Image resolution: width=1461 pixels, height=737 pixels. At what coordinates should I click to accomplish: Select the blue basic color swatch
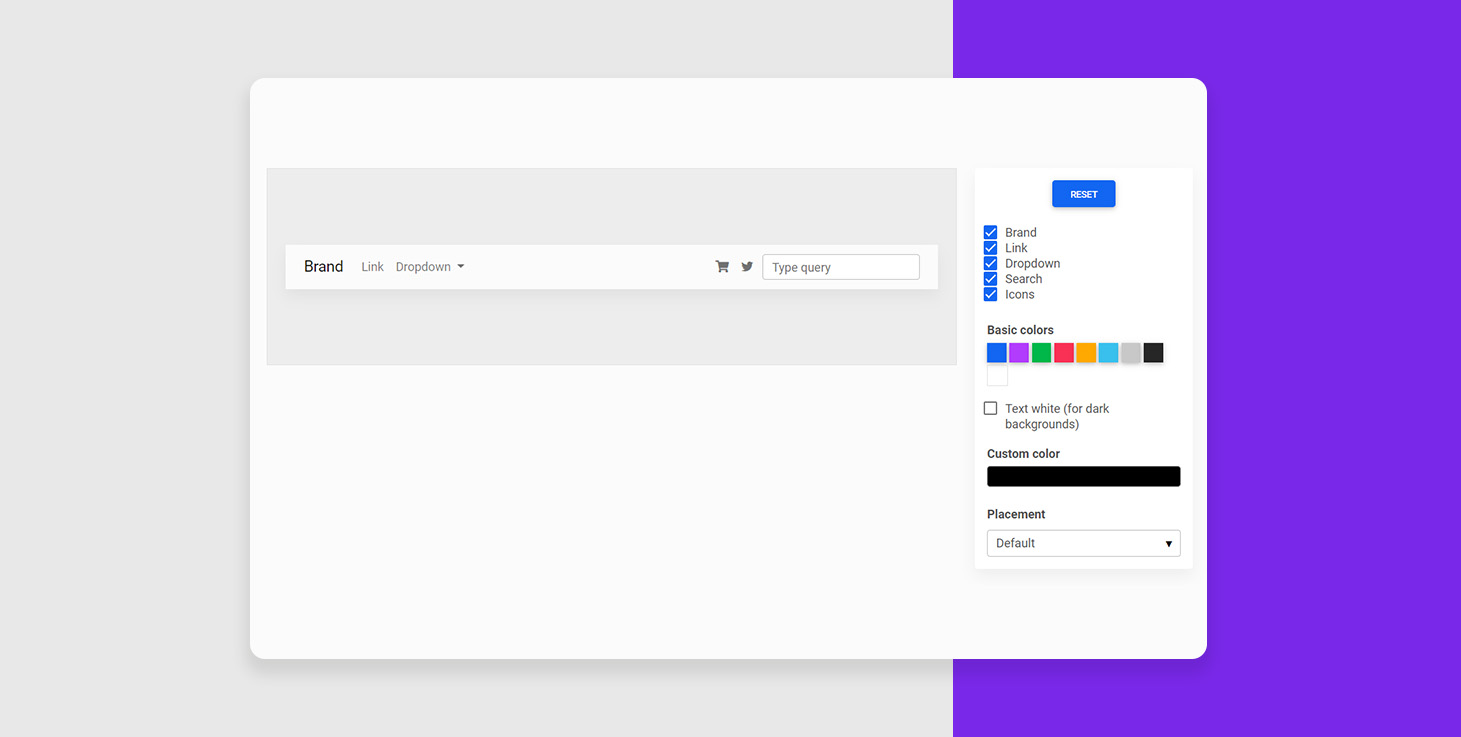[997, 353]
